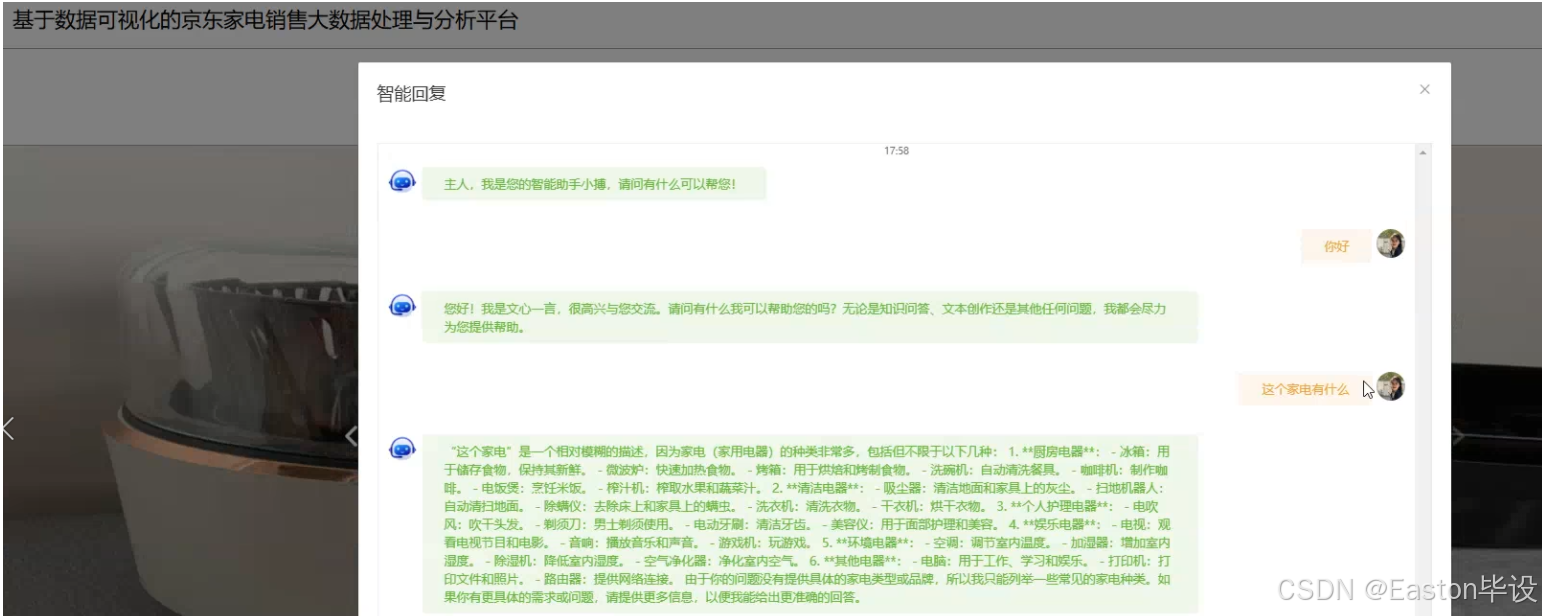Screen dimensions: 1542x616
Task: Click the long reply about 家电 categories
Action: (x=810, y=524)
